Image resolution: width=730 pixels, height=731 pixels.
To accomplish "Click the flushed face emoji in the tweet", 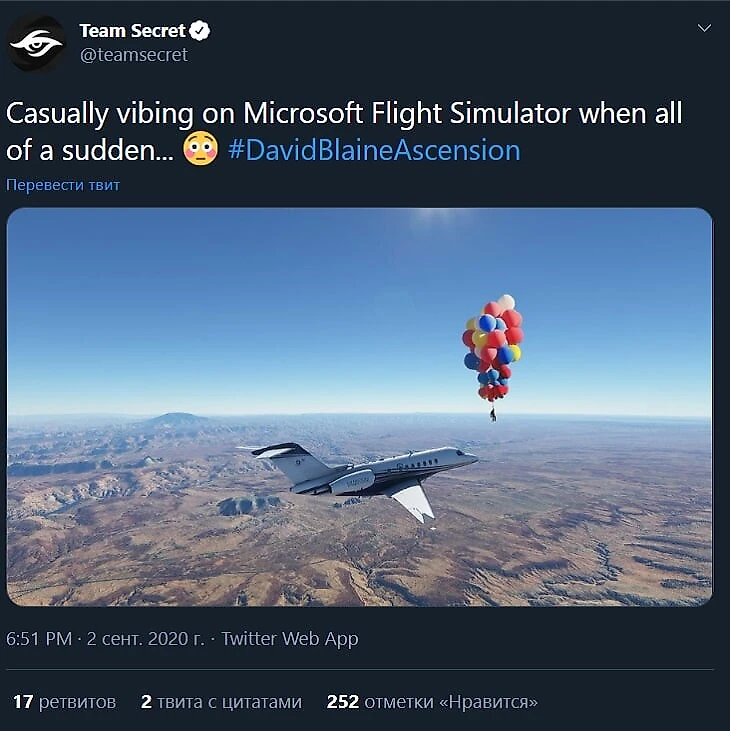I will [x=201, y=150].
